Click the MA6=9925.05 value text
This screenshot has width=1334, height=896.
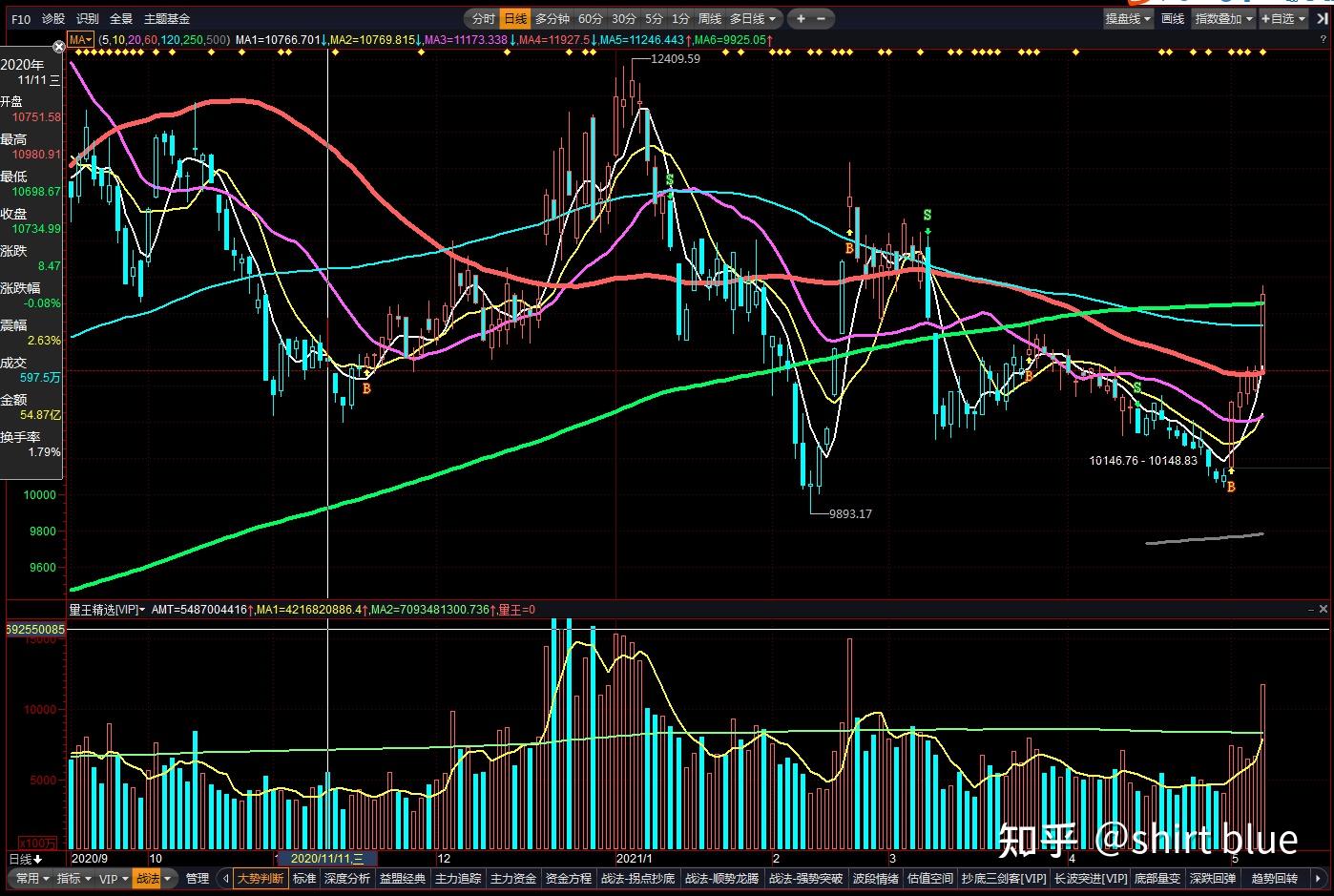click(730, 39)
